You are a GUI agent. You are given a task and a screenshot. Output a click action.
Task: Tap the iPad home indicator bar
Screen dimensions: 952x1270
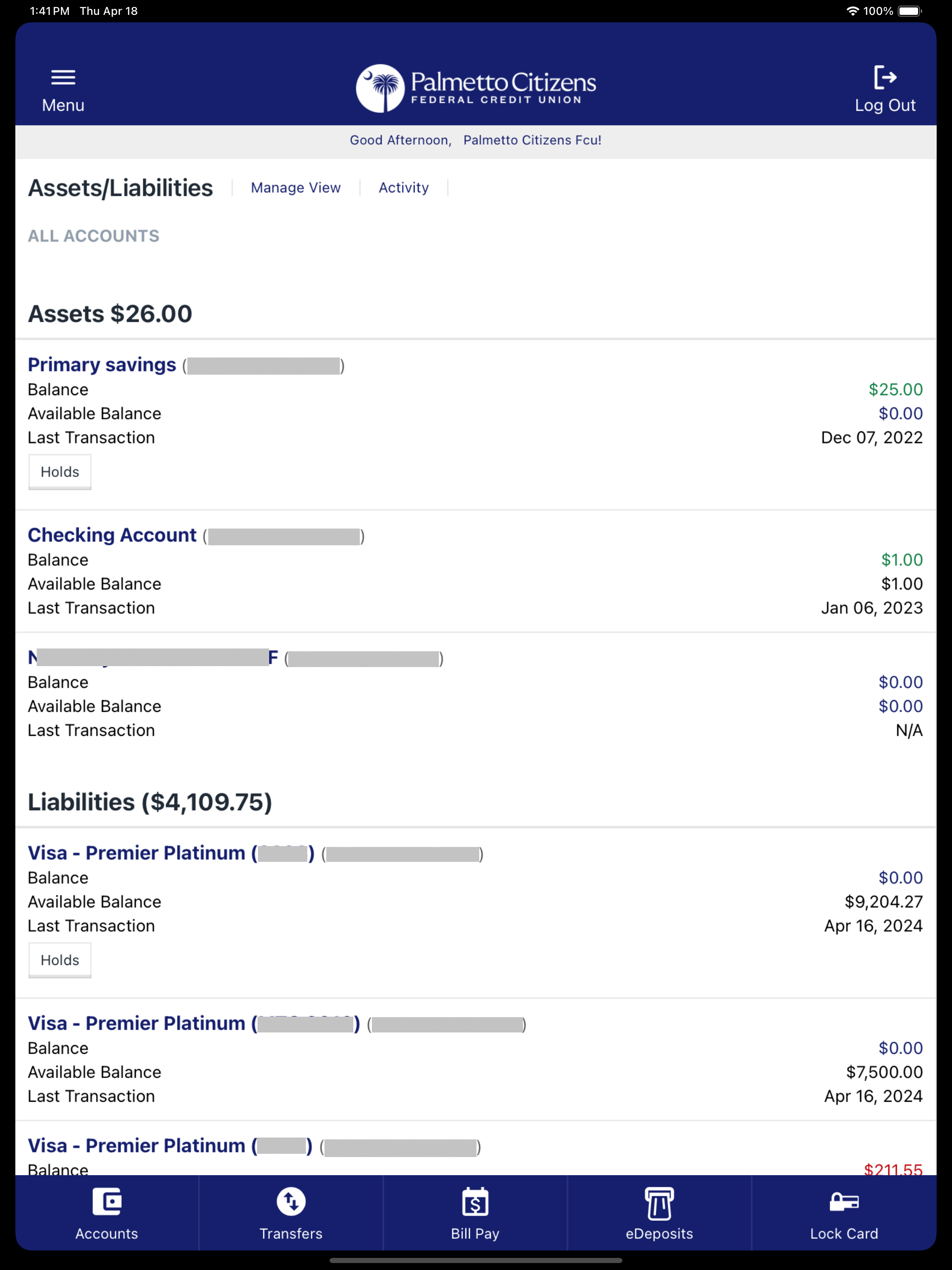pos(476,1261)
